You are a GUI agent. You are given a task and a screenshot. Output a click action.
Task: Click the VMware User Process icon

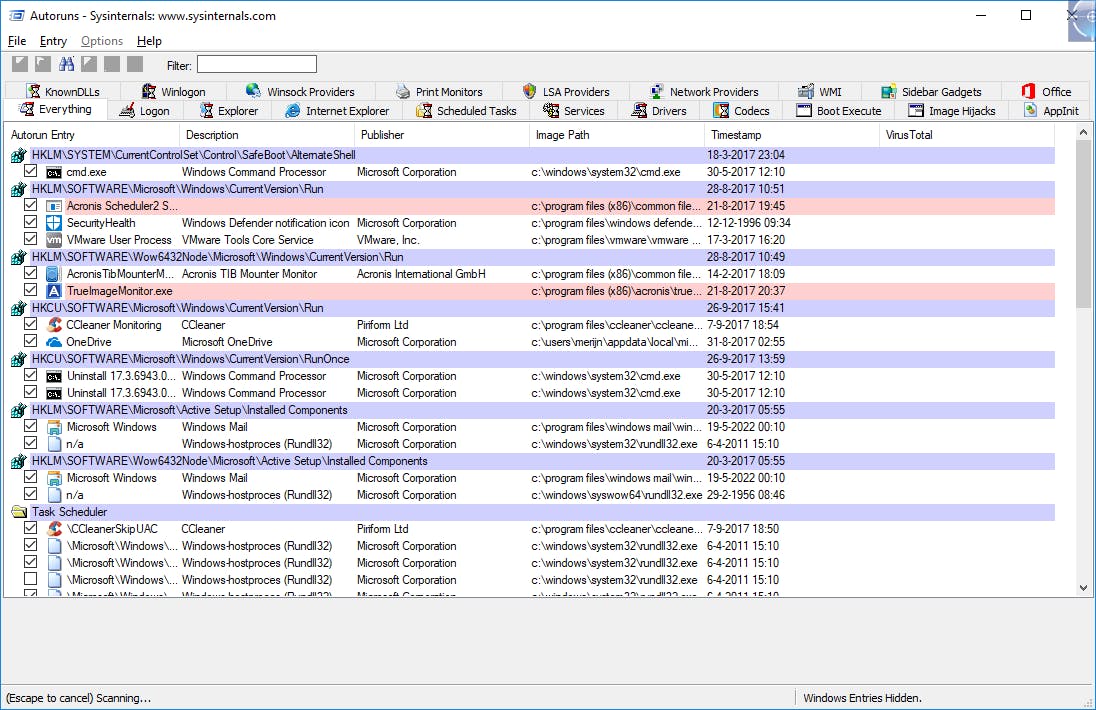click(53, 239)
